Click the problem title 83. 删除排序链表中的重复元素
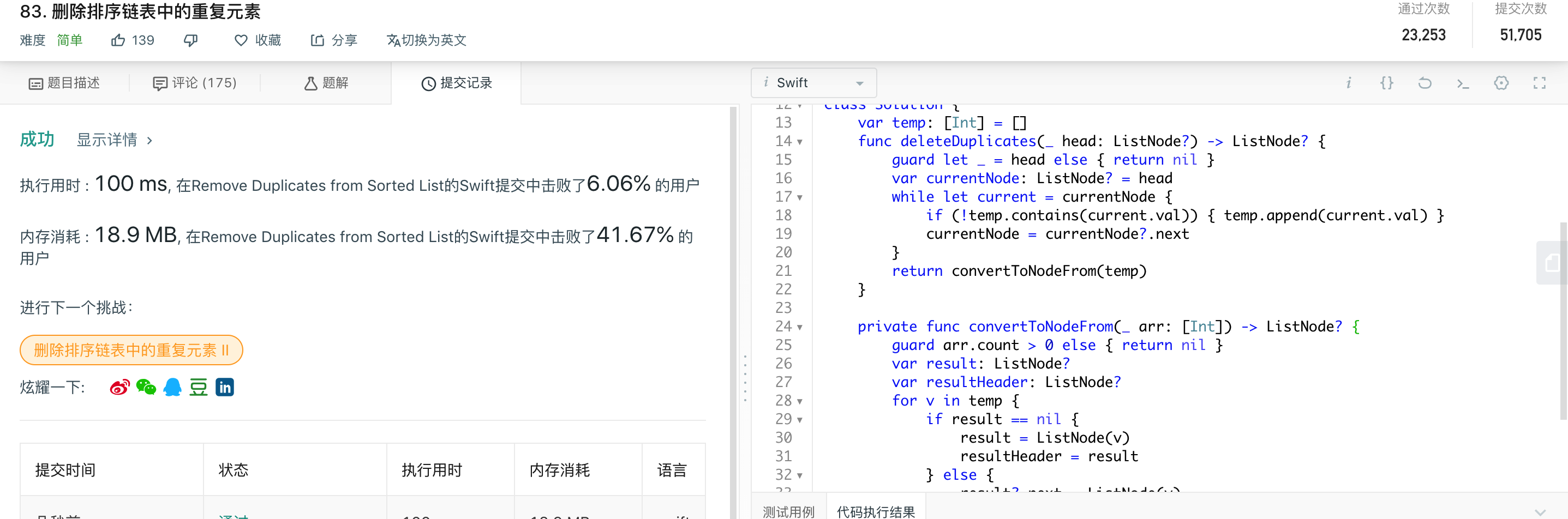This screenshot has height=519, width=1568. [x=140, y=11]
